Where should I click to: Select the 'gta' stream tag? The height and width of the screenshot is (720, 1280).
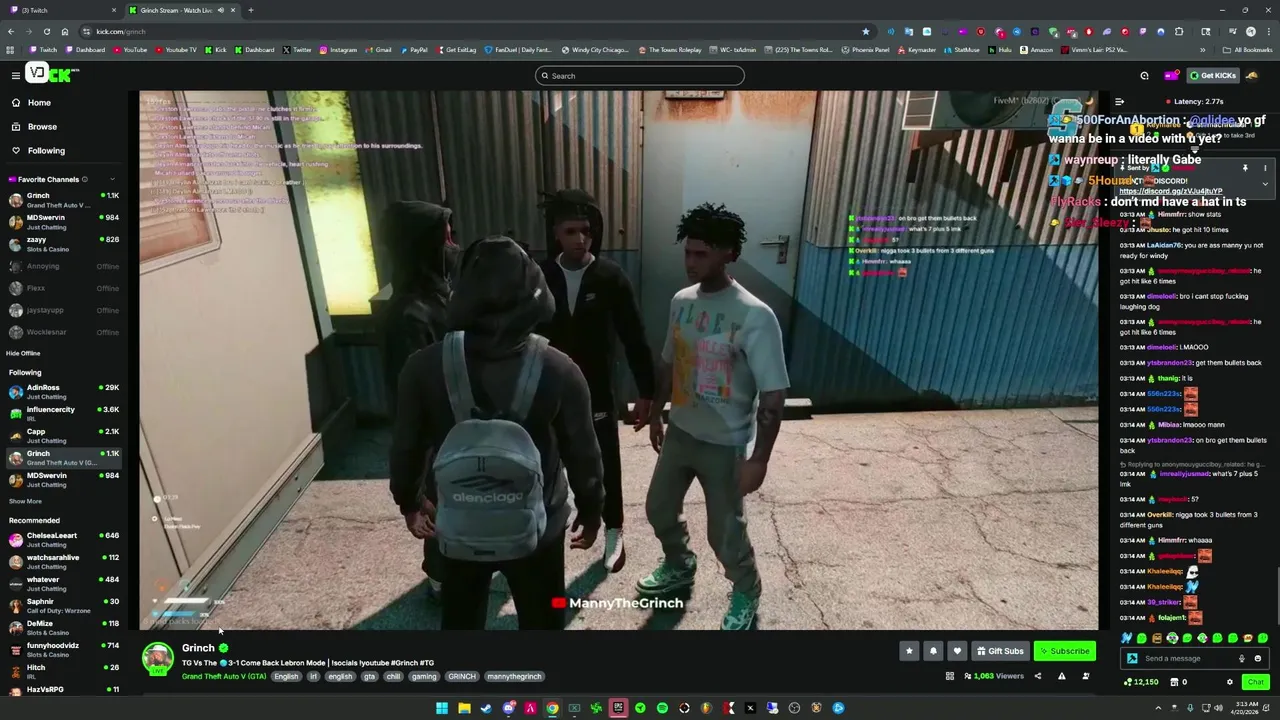[369, 676]
